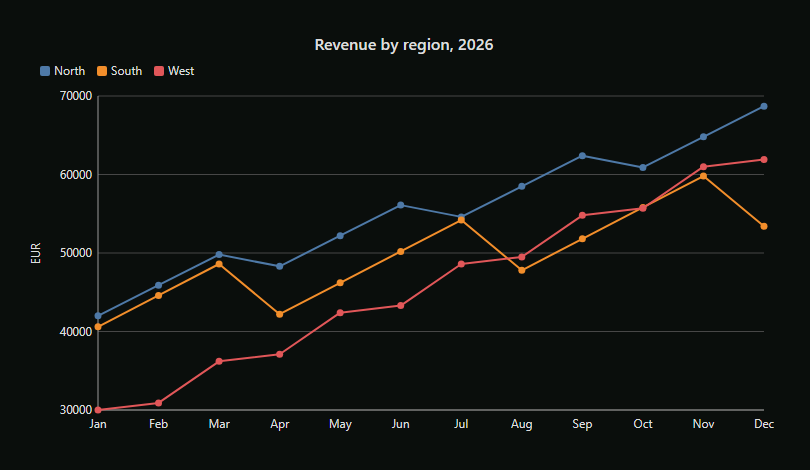Click the West data point for February

coord(159,403)
